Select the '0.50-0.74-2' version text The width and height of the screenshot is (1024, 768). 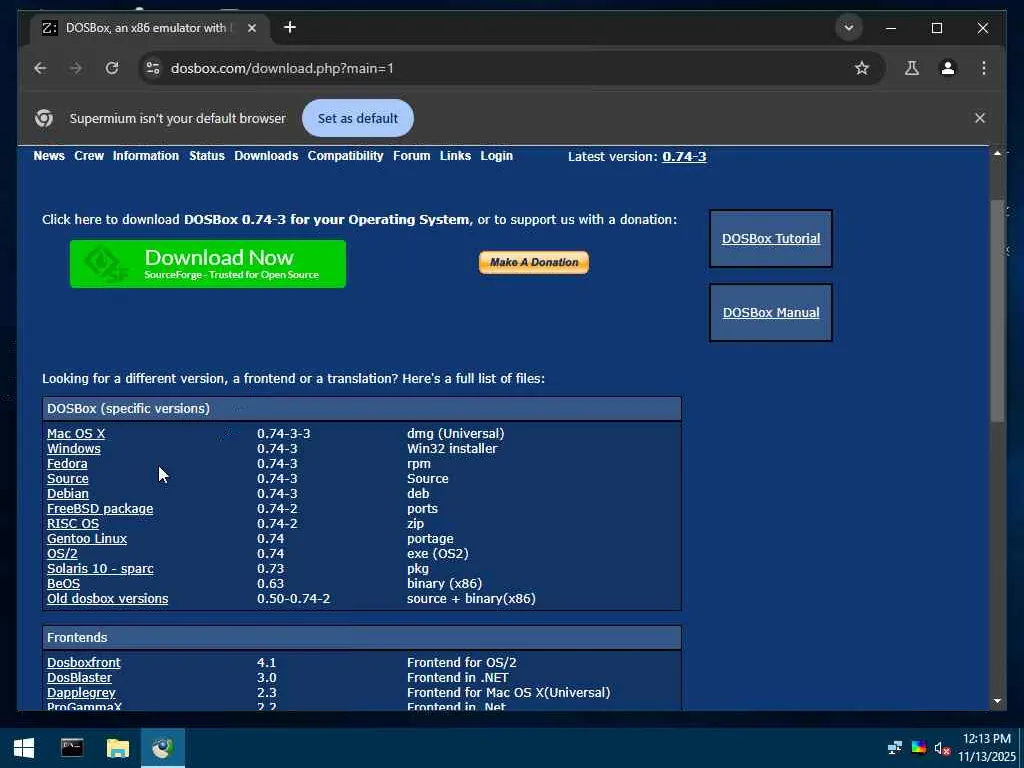coord(293,599)
